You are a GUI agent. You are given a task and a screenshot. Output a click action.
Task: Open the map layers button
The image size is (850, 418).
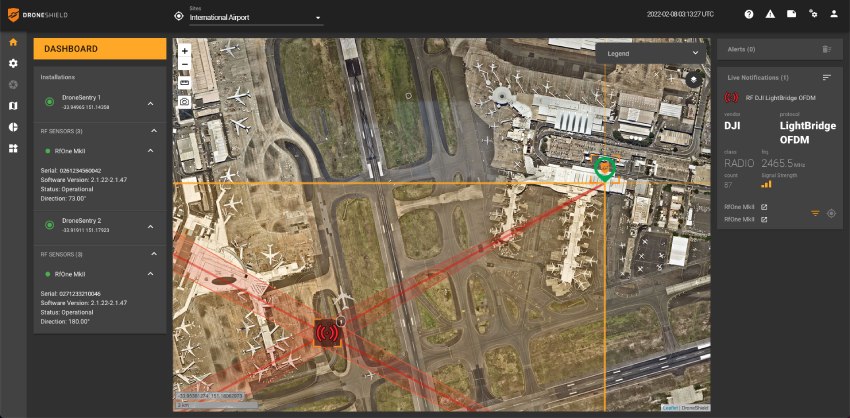point(695,78)
